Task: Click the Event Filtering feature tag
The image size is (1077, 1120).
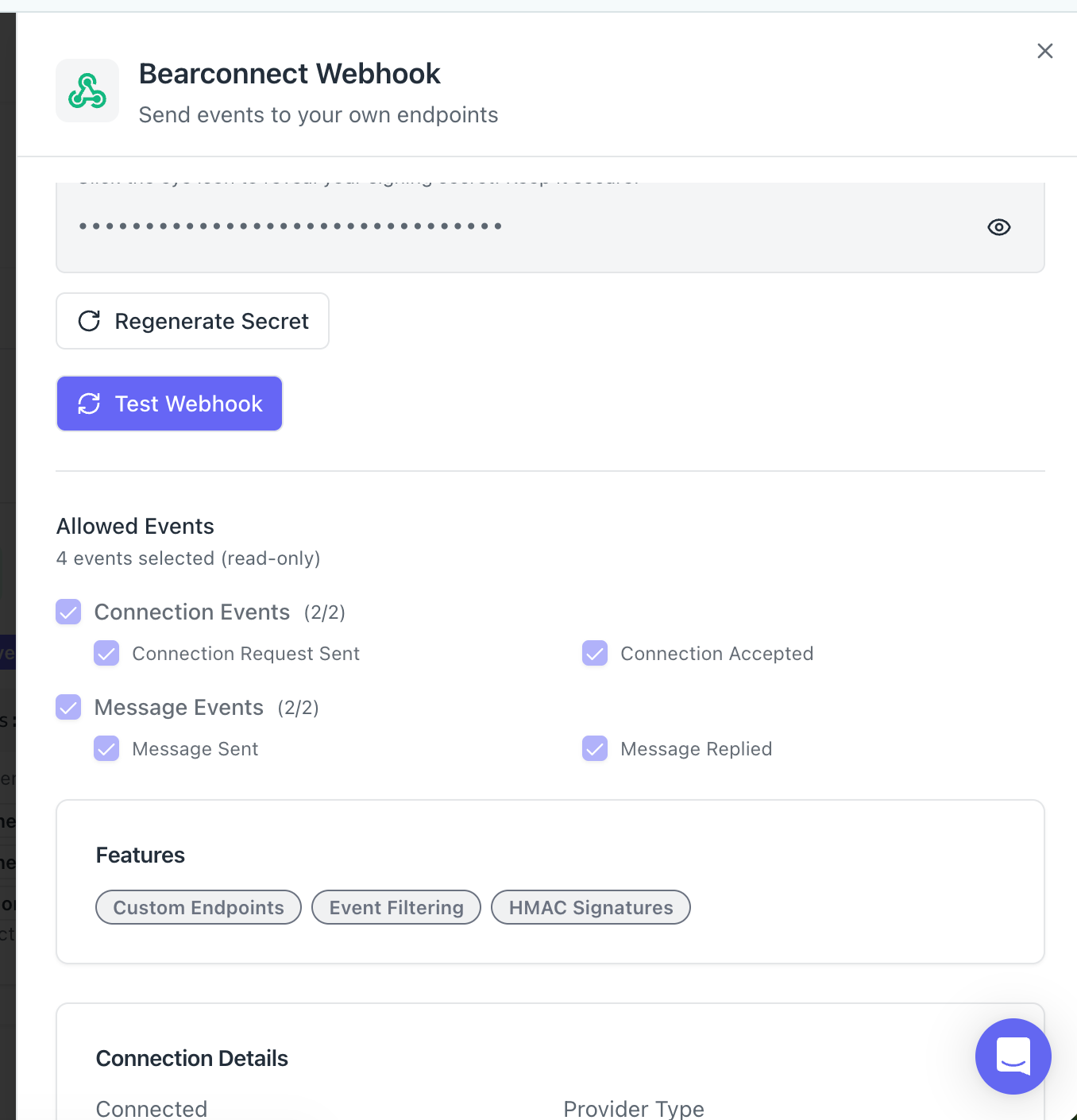Action: pos(396,907)
